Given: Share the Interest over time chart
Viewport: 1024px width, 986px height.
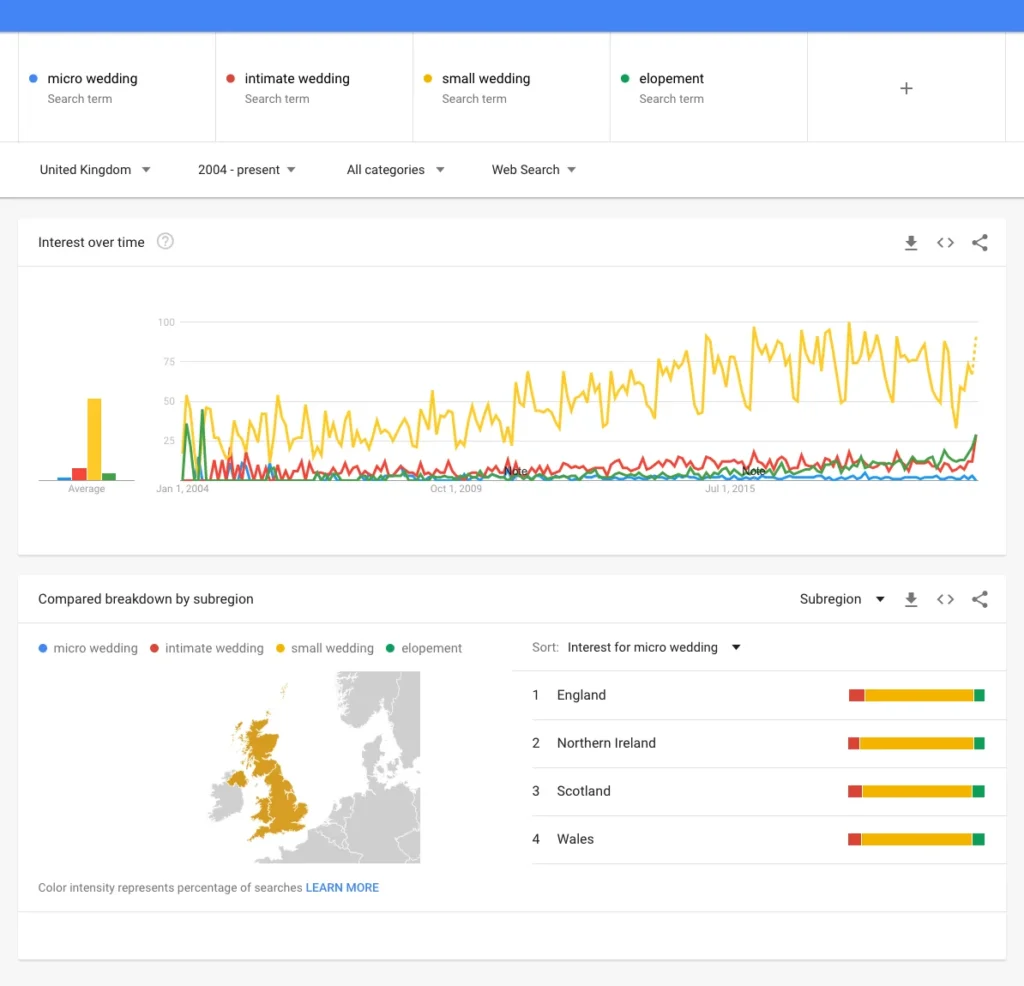Looking at the screenshot, I should [980, 243].
